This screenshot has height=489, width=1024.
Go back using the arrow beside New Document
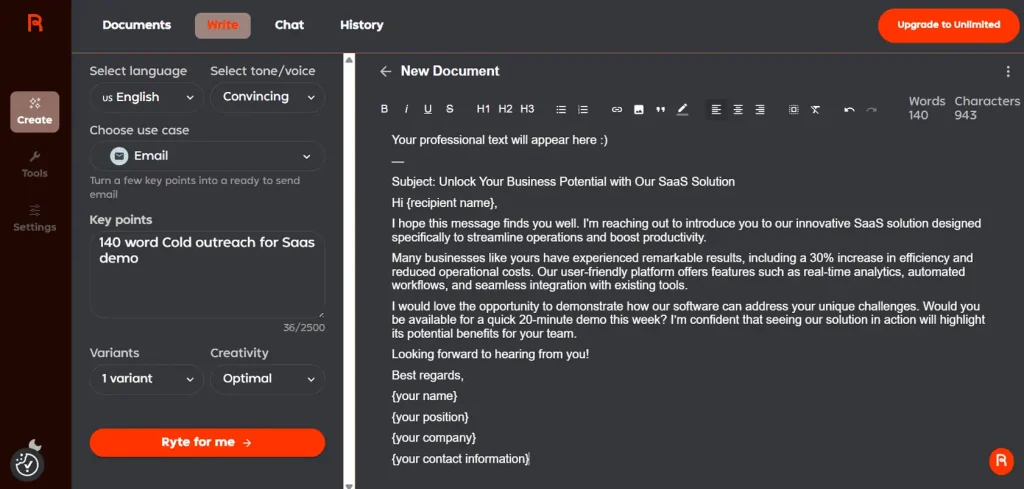click(385, 71)
